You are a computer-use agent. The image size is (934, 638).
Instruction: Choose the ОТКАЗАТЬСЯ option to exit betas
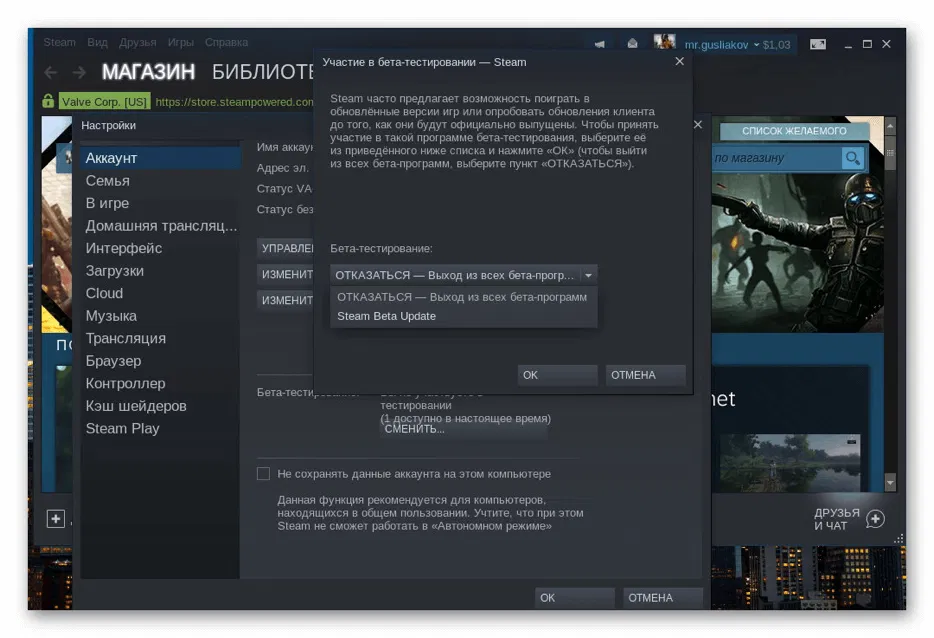pyautogui.click(x=462, y=297)
